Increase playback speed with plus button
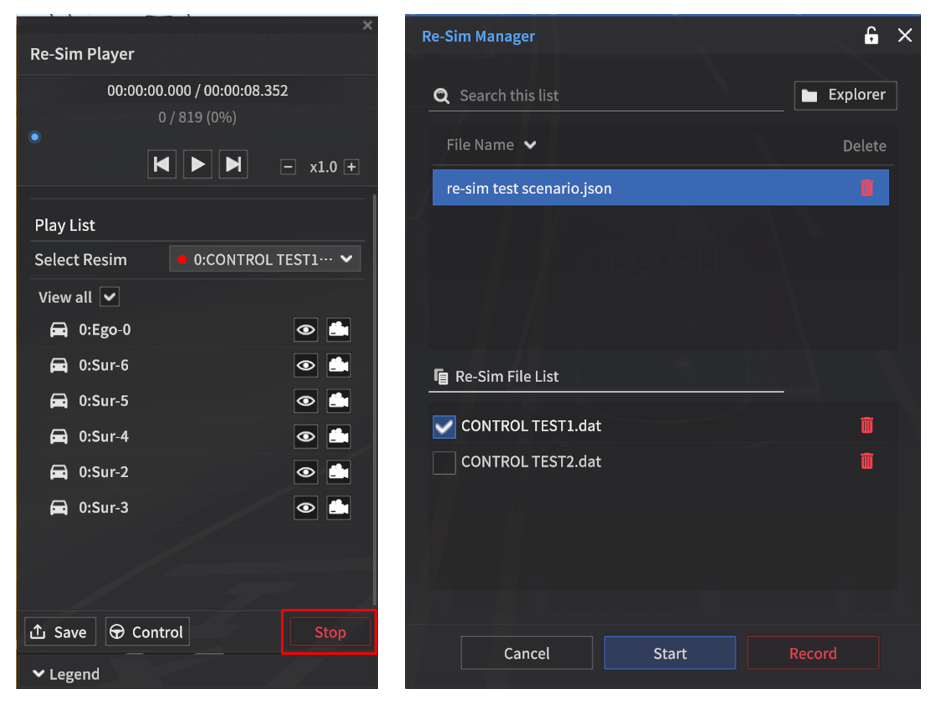 point(351,167)
